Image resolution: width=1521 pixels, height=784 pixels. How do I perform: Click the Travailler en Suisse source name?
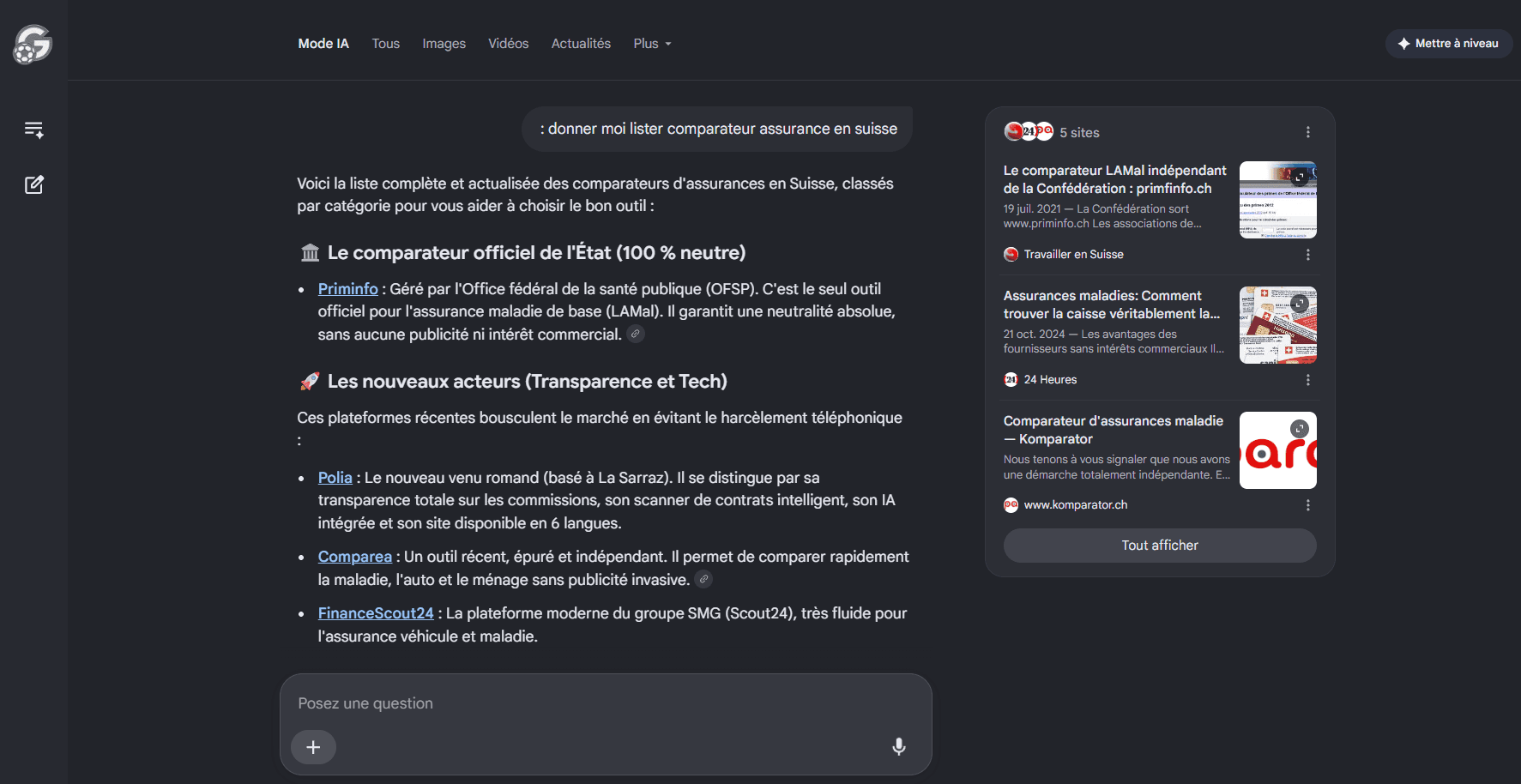1073,255
